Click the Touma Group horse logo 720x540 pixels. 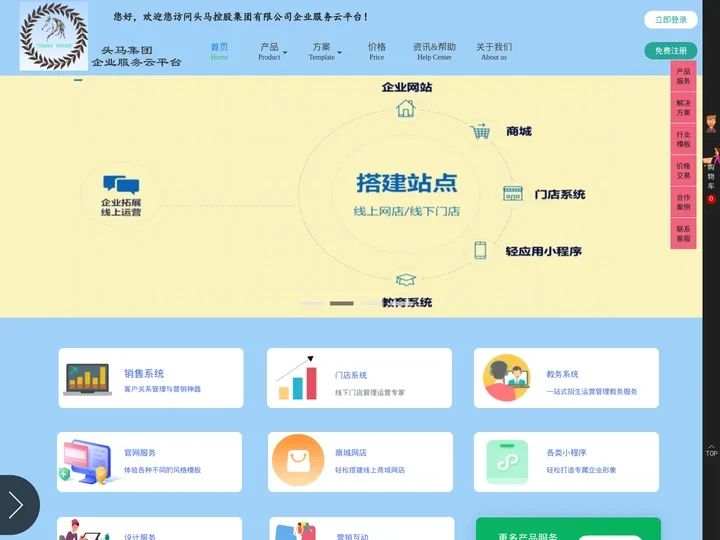tap(54, 36)
